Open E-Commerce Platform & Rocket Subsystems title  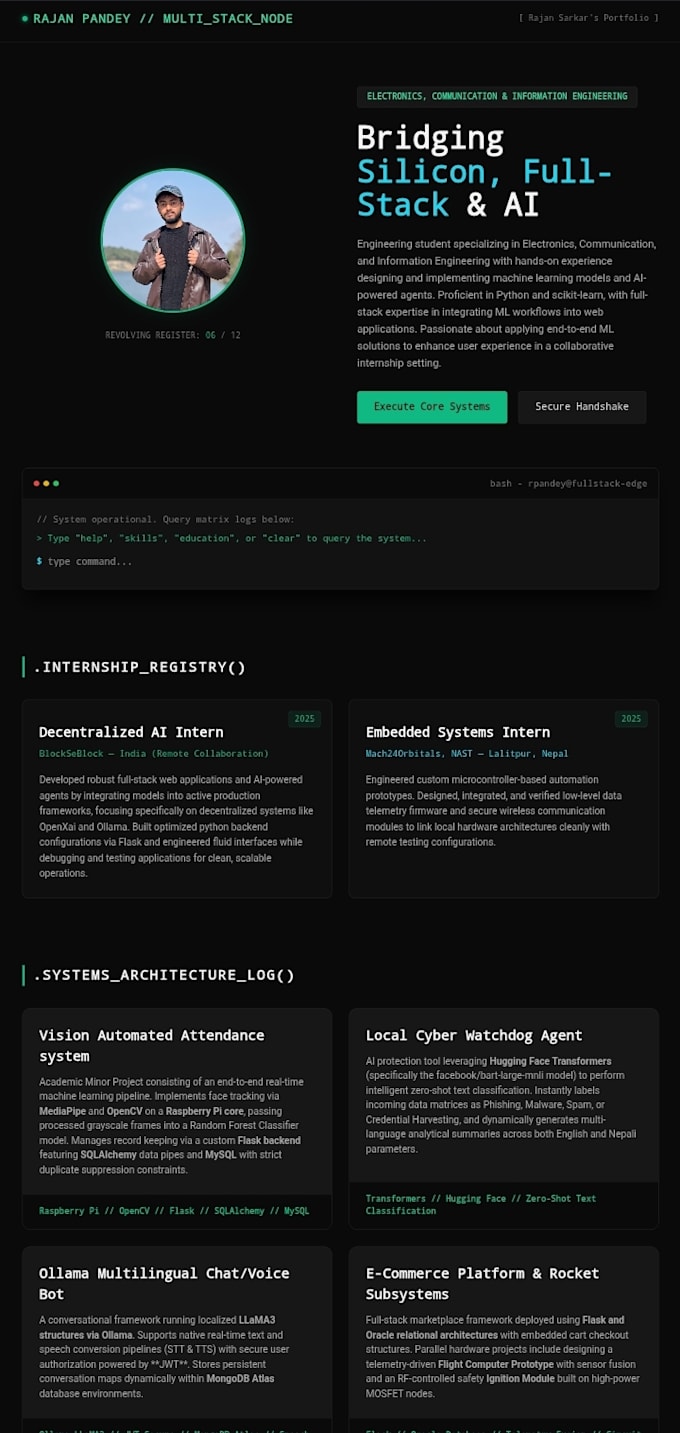[483, 1283]
